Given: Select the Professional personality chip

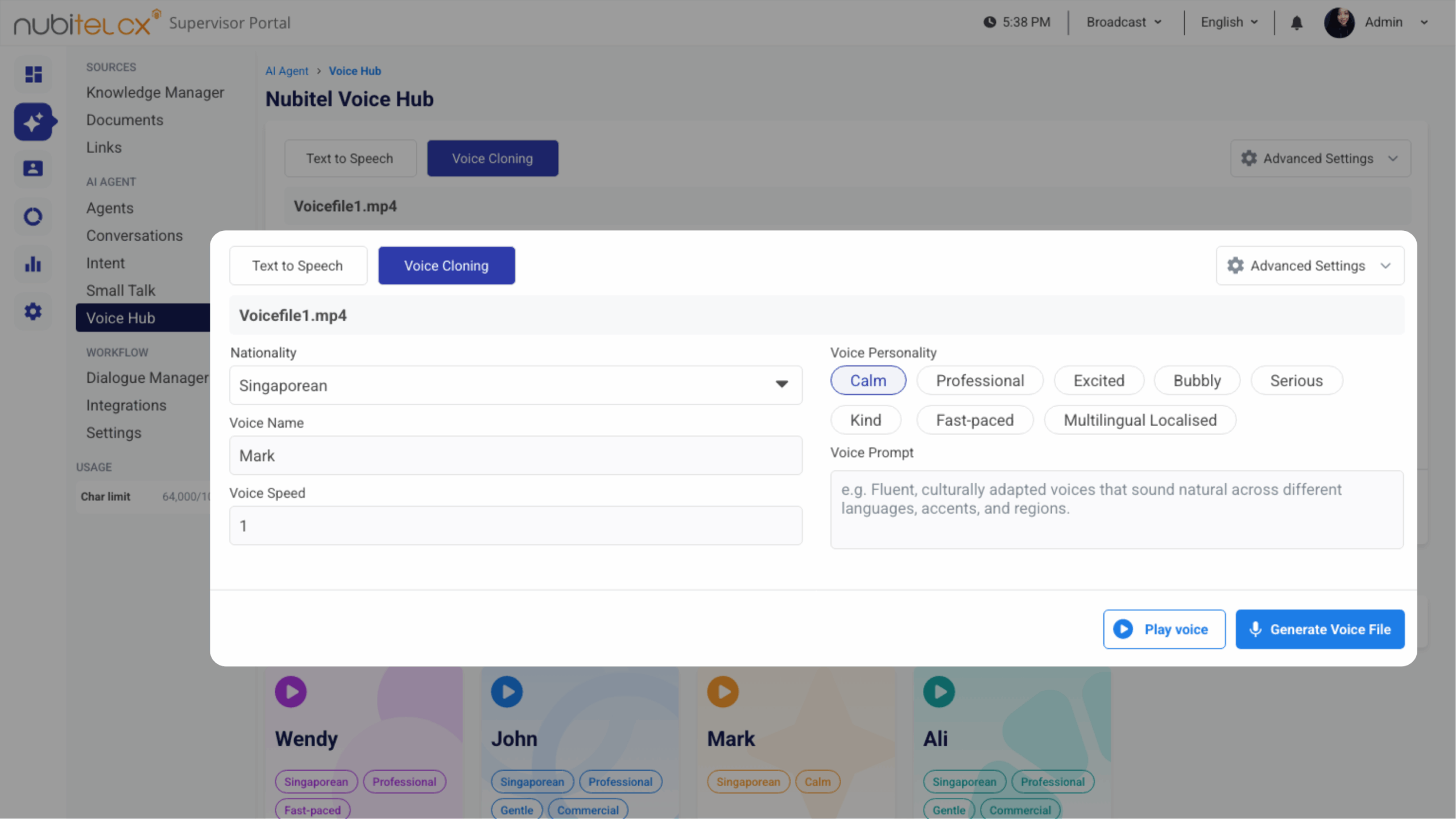Looking at the screenshot, I should [x=980, y=380].
